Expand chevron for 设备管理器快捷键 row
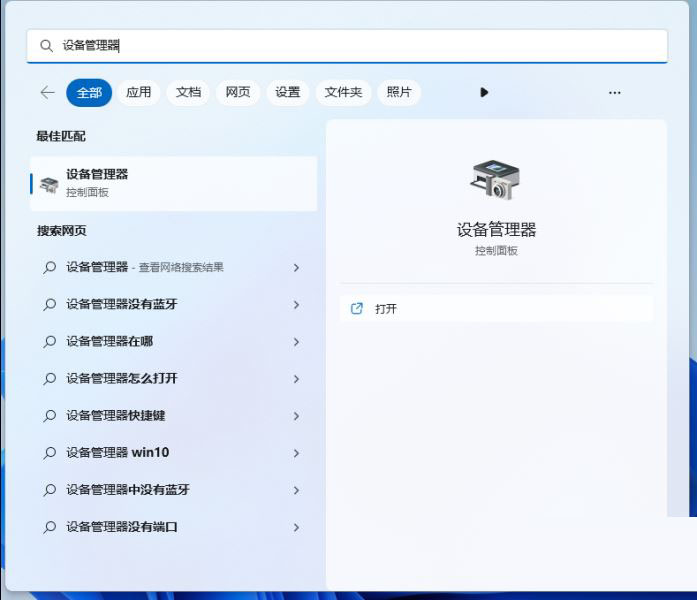697x600 pixels. (296, 416)
